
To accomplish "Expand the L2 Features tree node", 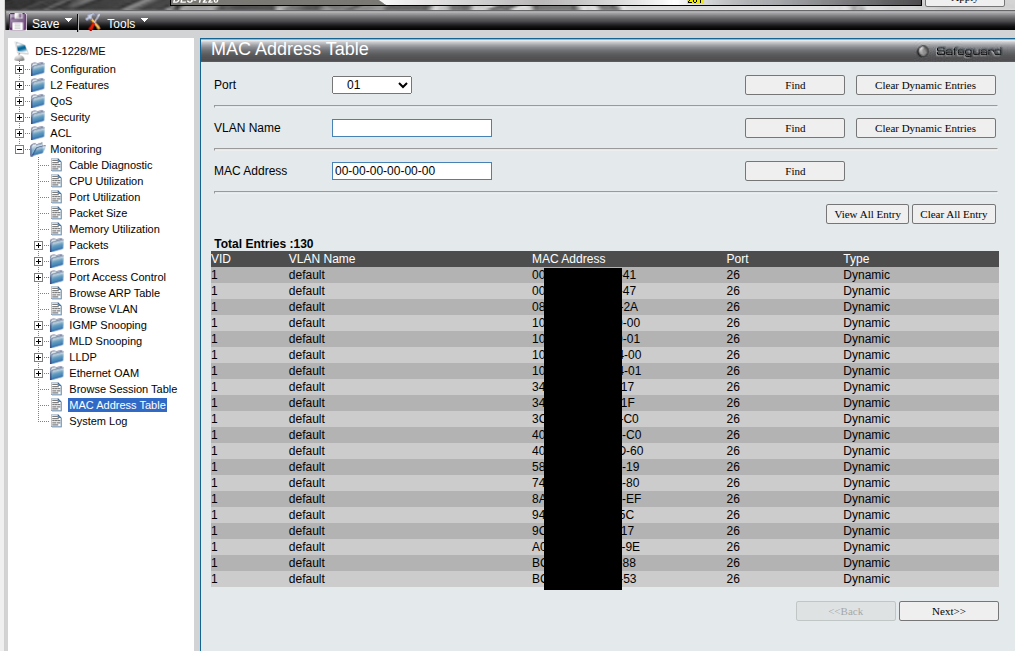I will click(19, 85).
